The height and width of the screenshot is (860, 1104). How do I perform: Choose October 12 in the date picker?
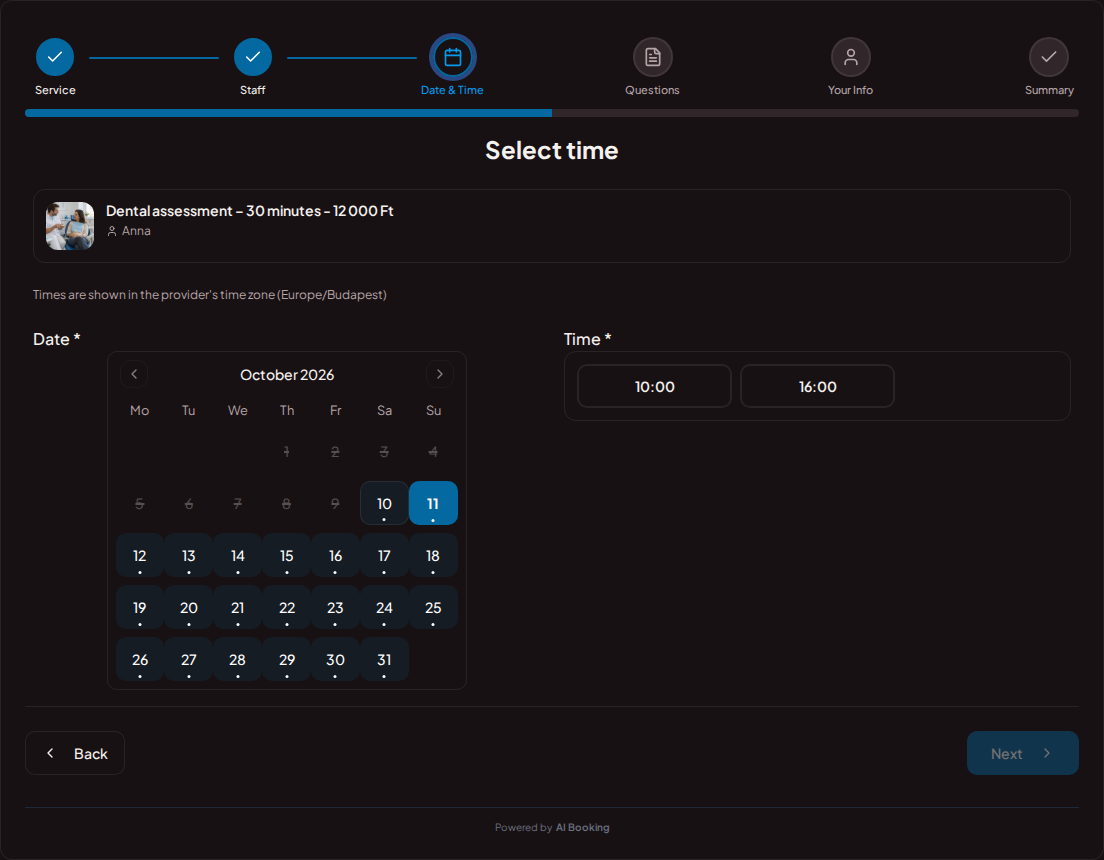click(139, 555)
